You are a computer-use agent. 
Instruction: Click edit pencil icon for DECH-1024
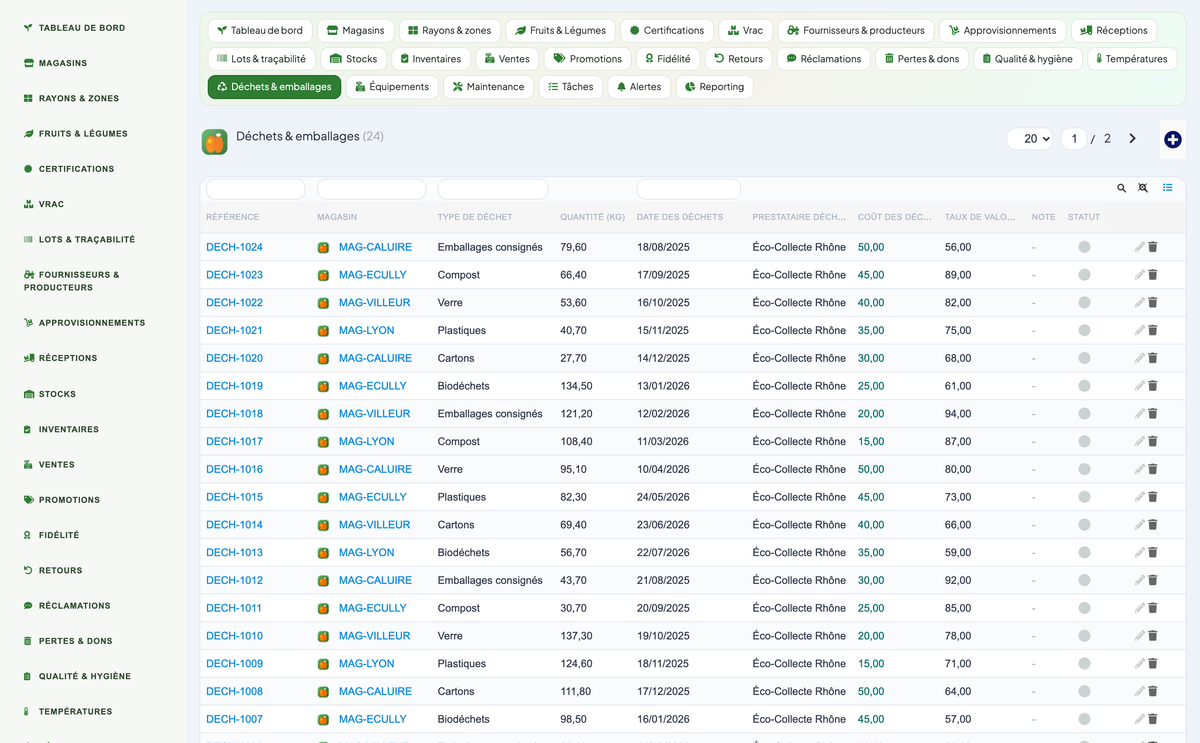pos(1139,247)
